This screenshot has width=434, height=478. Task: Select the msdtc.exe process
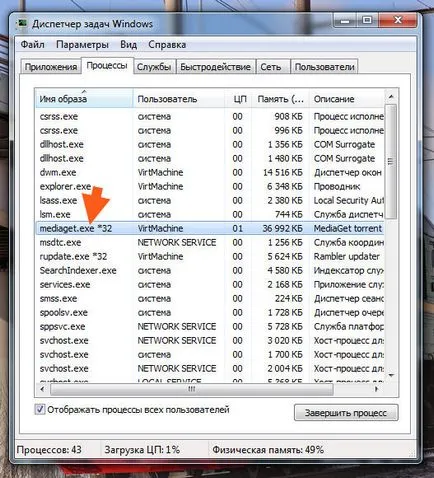[210, 242]
